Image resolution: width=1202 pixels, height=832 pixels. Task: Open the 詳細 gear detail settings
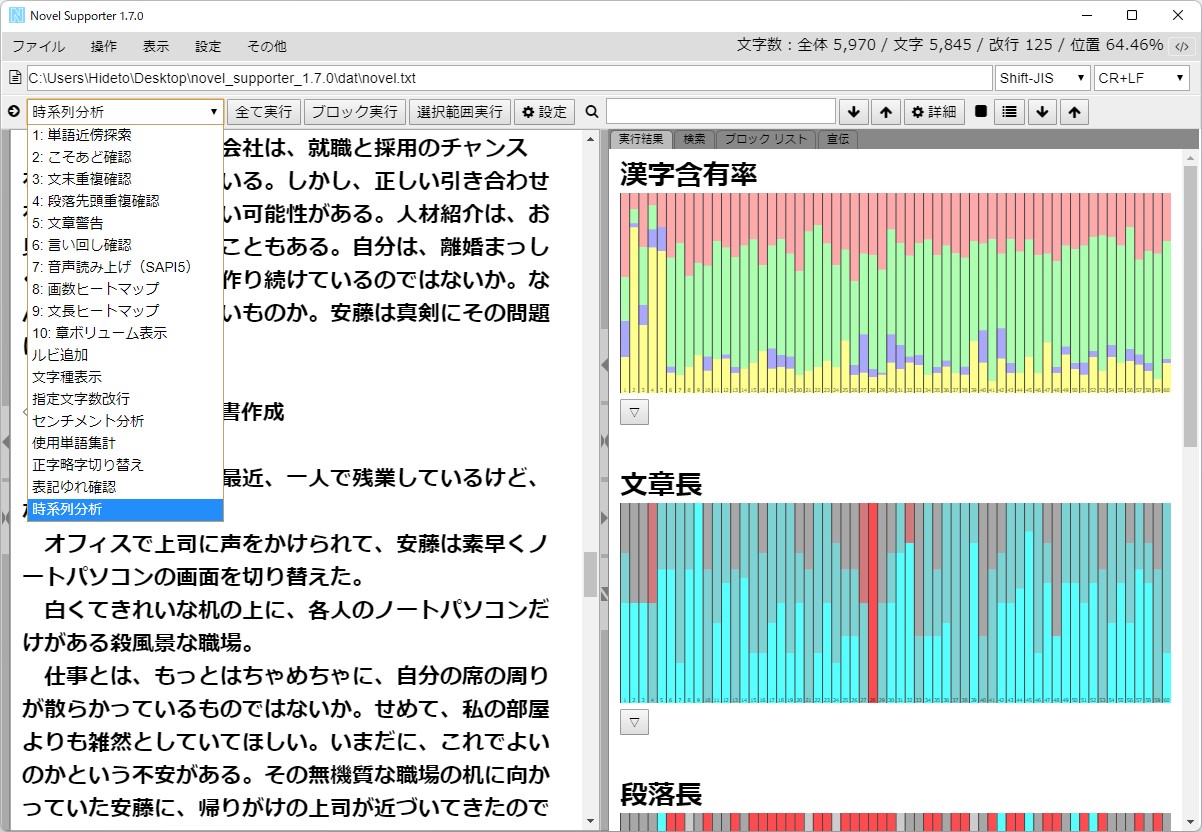933,111
